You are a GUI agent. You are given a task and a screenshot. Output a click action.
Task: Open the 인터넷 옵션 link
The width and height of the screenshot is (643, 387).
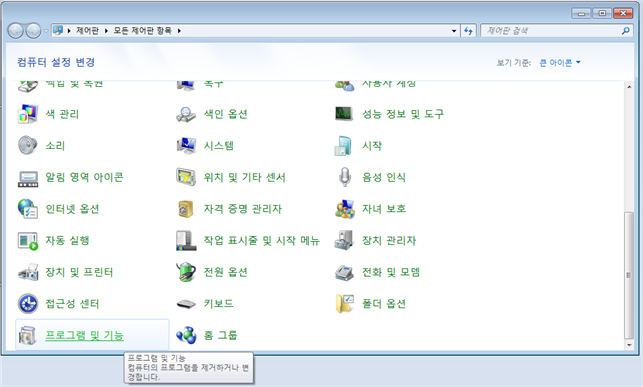click(72, 209)
